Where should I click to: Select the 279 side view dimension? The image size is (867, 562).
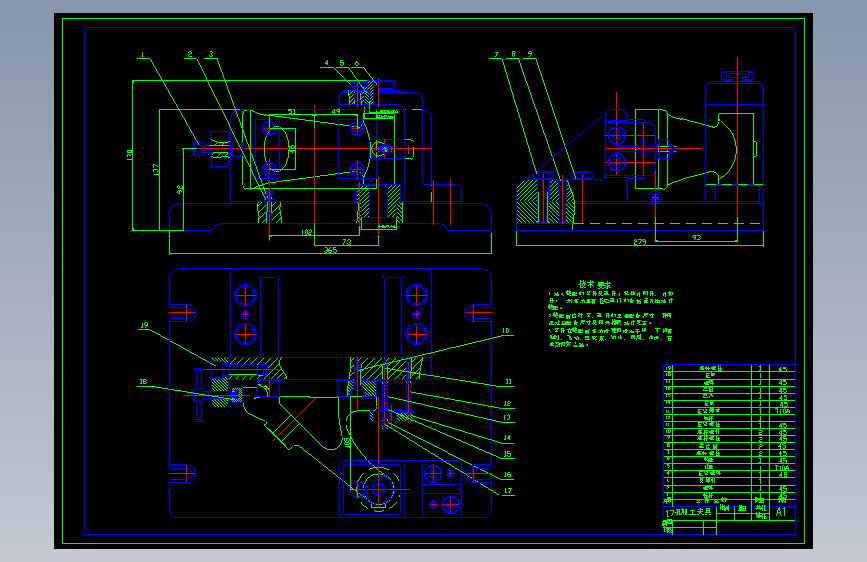(640, 242)
